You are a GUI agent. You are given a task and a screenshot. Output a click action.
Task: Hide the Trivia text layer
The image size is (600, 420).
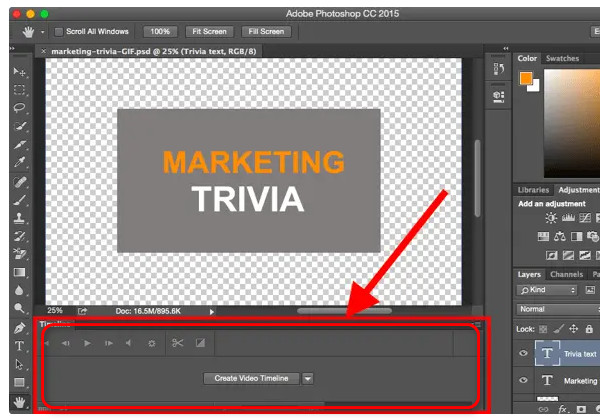pyautogui.click(x=525, y=353)
